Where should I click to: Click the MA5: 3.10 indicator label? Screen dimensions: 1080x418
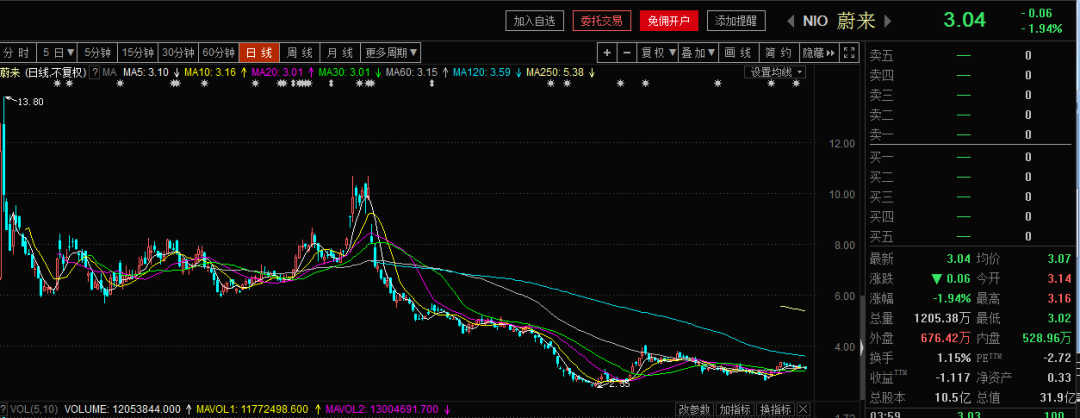coord(146,72)
